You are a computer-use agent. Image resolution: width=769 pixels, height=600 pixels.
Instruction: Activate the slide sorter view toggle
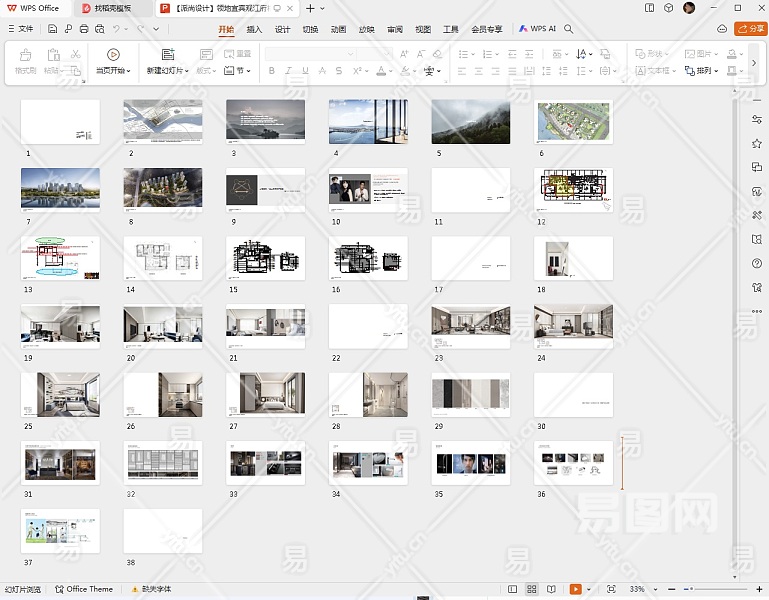tap(532, 590)
